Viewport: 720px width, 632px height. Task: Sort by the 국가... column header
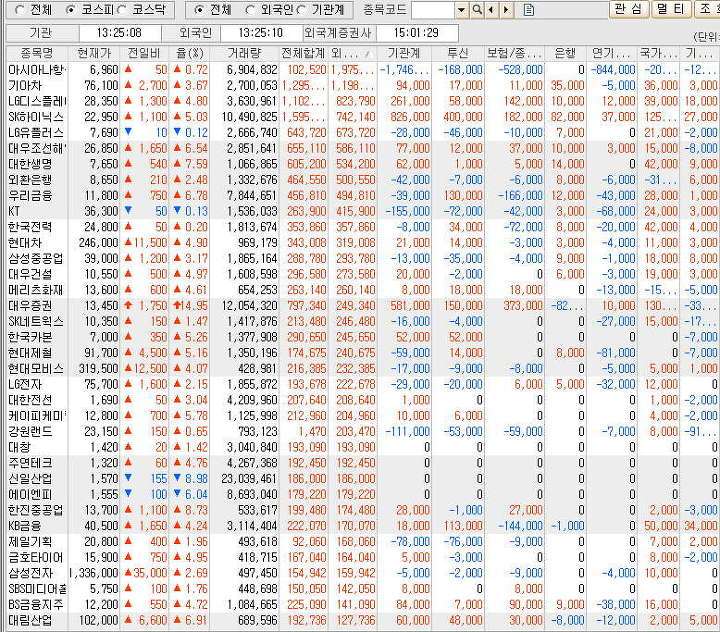point(658,53)
